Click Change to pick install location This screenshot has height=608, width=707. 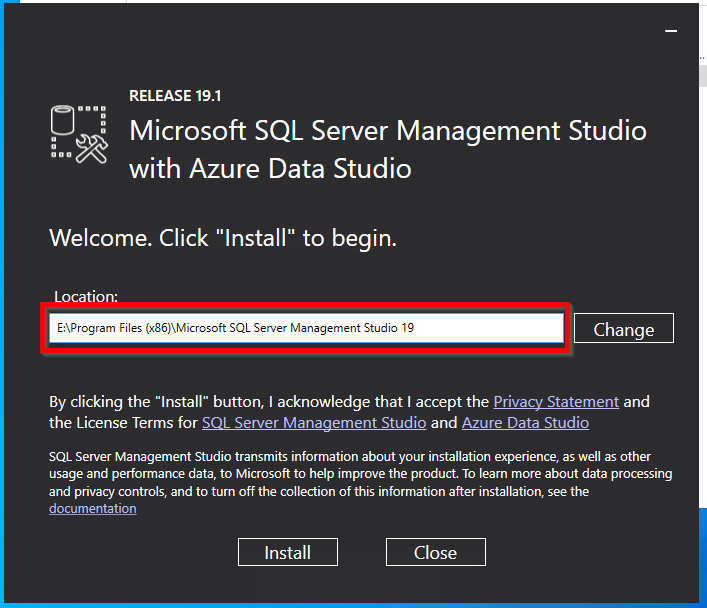624,328
